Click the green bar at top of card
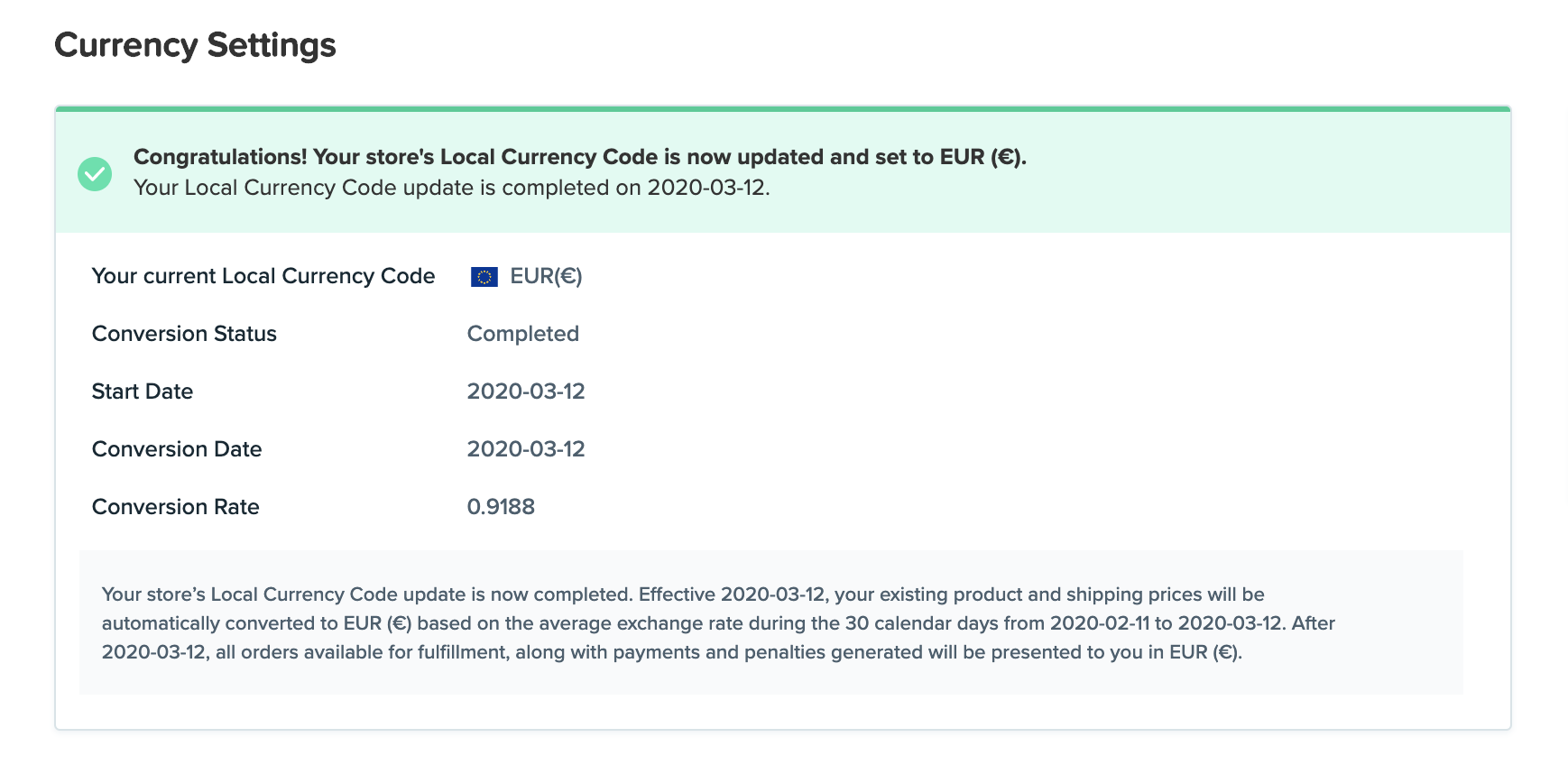 (783, 109)
